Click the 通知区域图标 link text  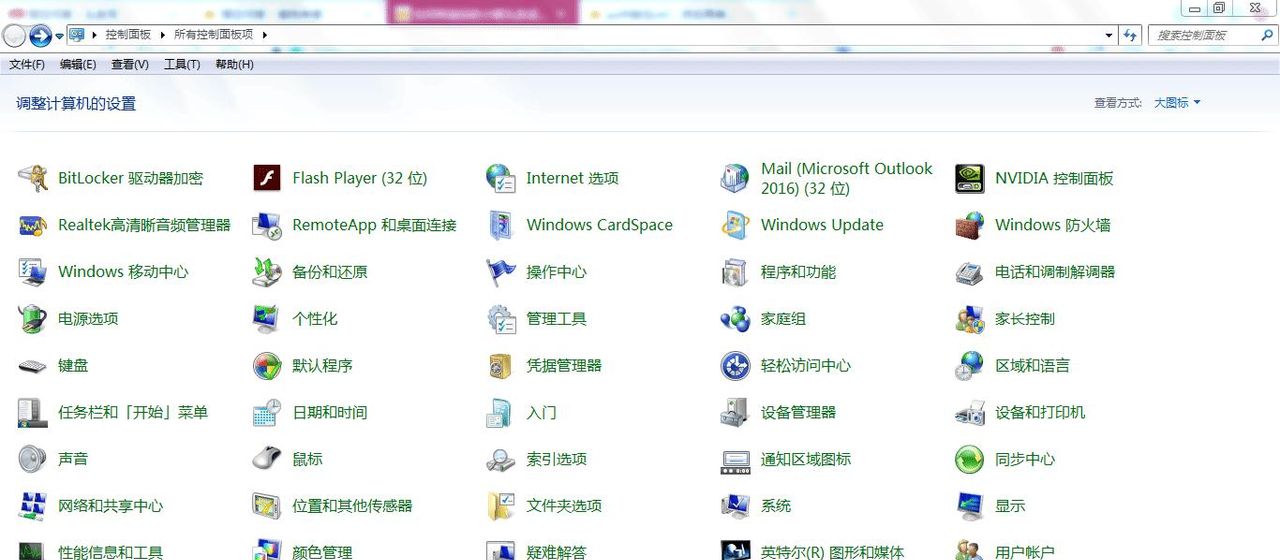806,460
